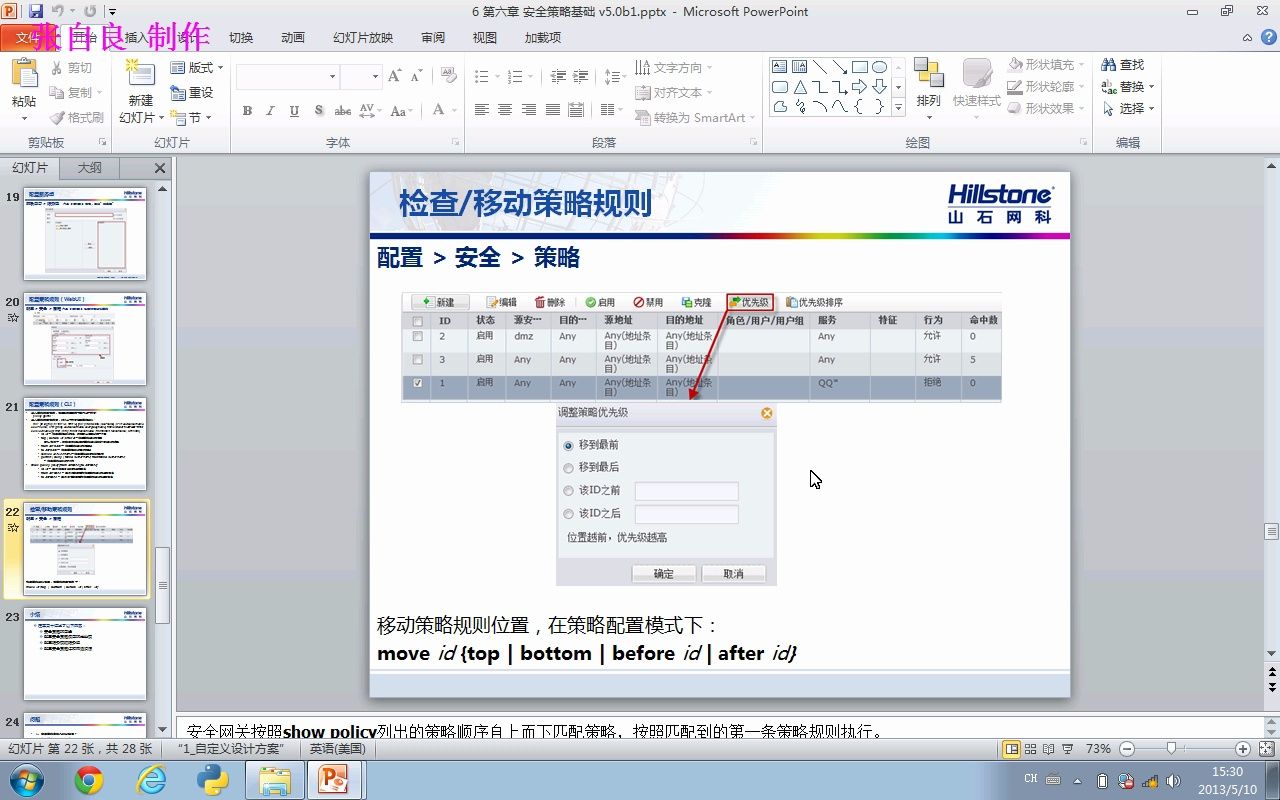Select the Text Box shape in gallery
Screen dimensions: 1280x800
point(780,67)
